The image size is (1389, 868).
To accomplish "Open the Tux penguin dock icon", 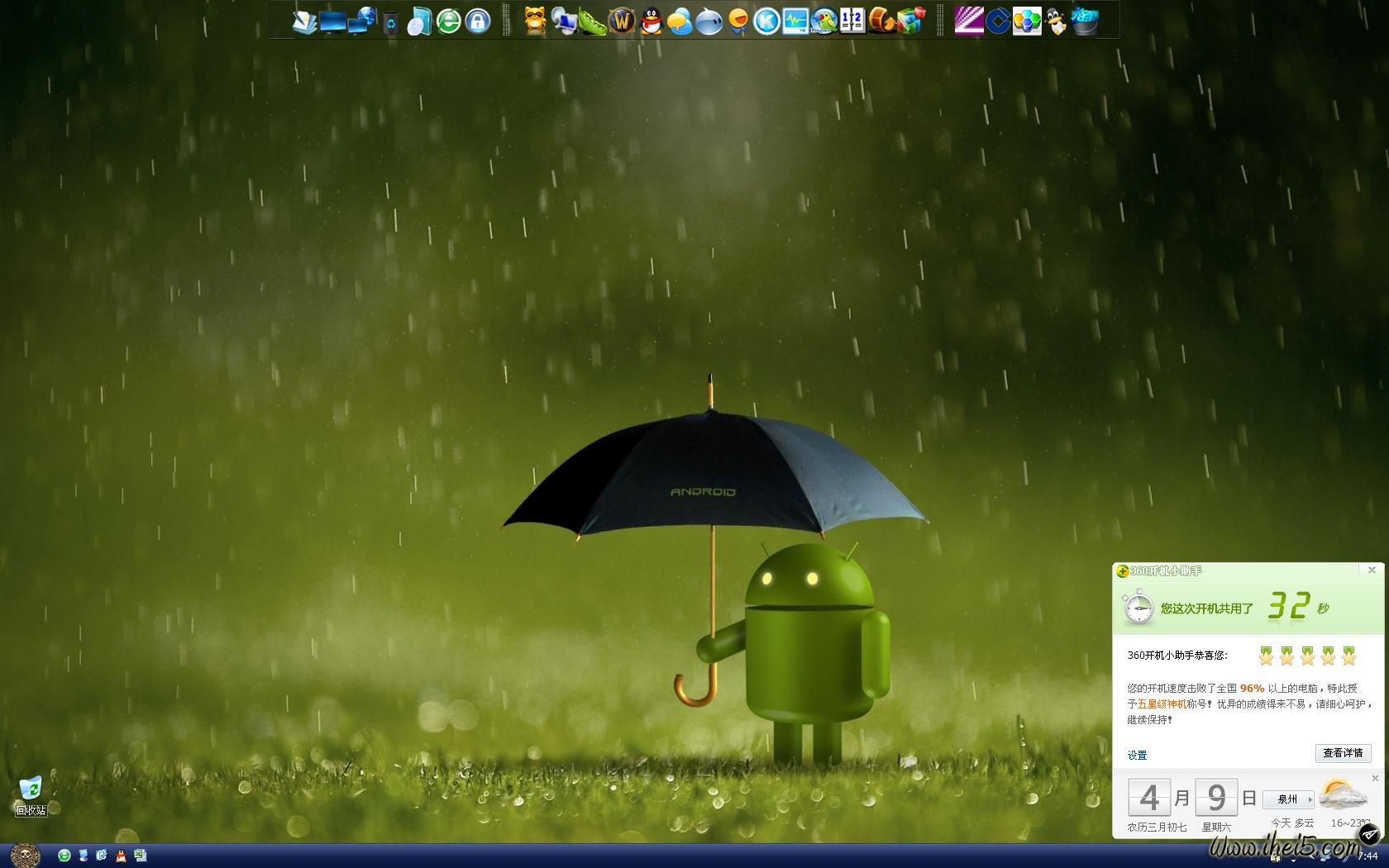I will pyautogui.click(x=1056, y=21).
